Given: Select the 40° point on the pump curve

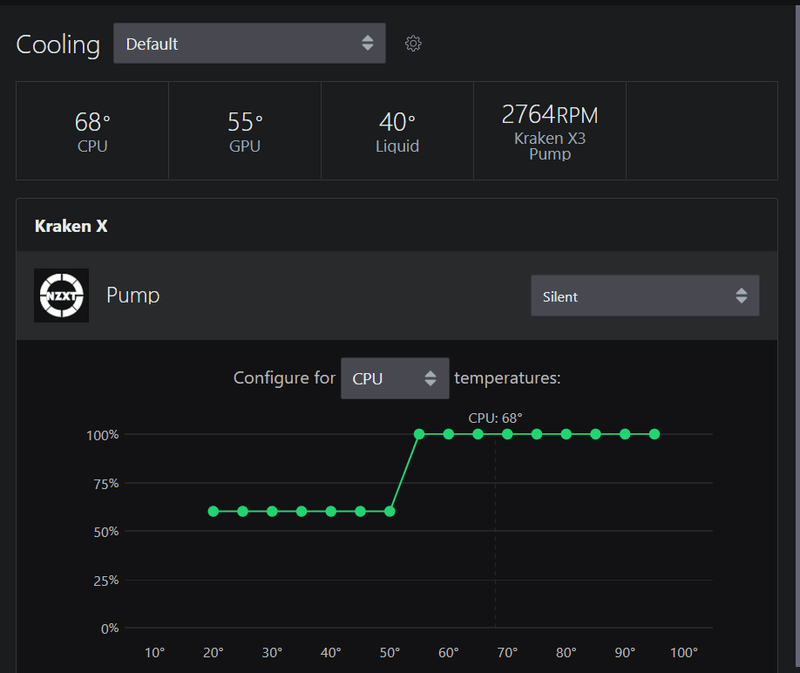Looking at the screenshot, I should tap(331, 511).
